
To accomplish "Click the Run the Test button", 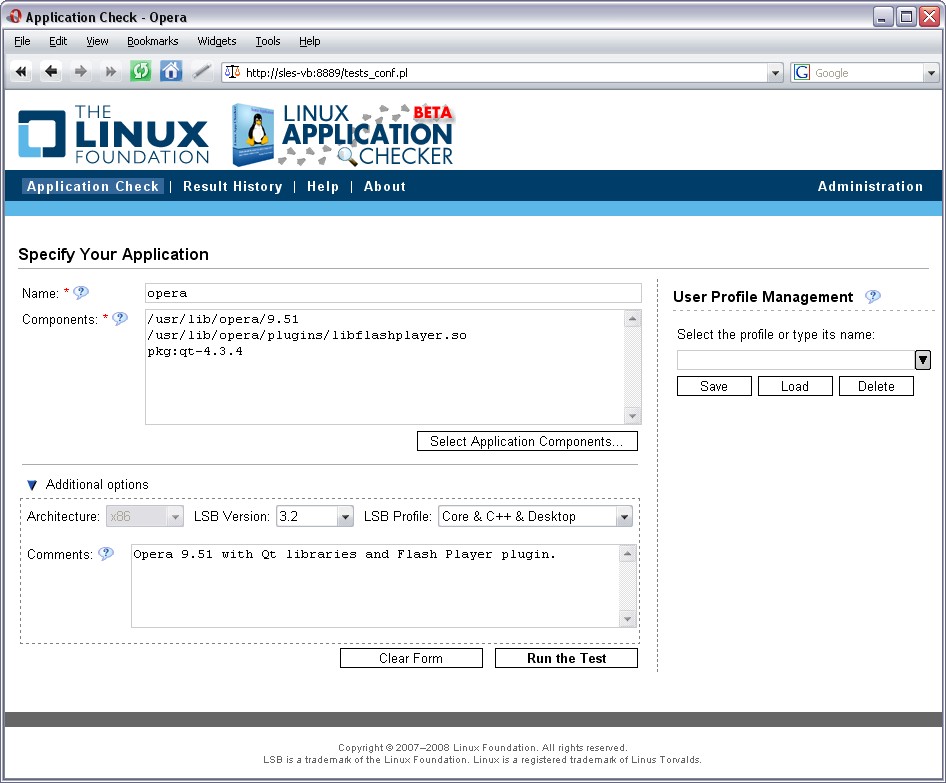I will point(566,658).
